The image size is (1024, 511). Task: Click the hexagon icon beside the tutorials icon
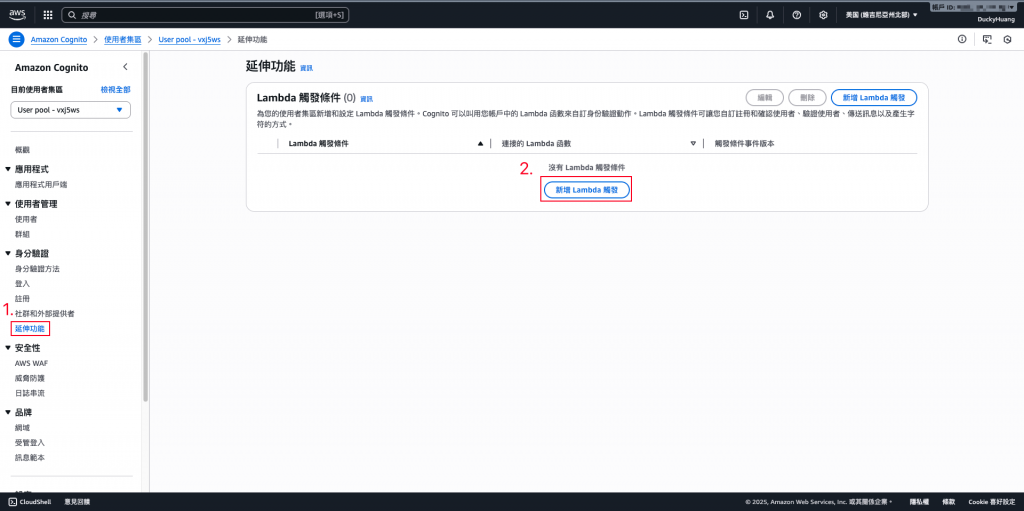pyautogui.click(x=1008, y=39)
